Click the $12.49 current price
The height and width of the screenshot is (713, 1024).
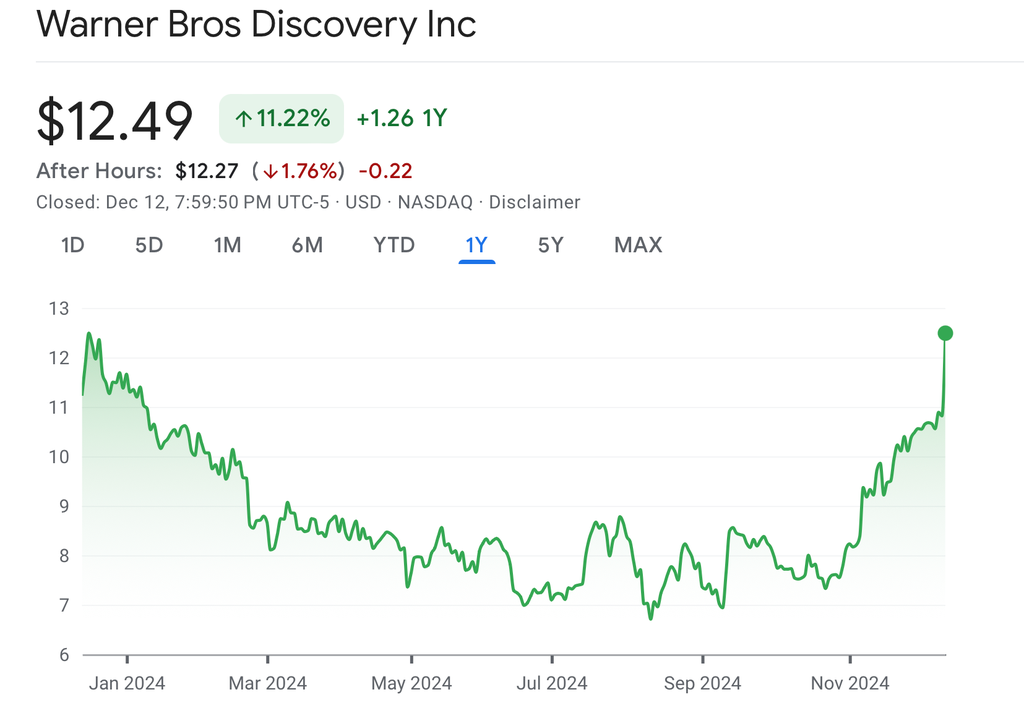[115, 120]
